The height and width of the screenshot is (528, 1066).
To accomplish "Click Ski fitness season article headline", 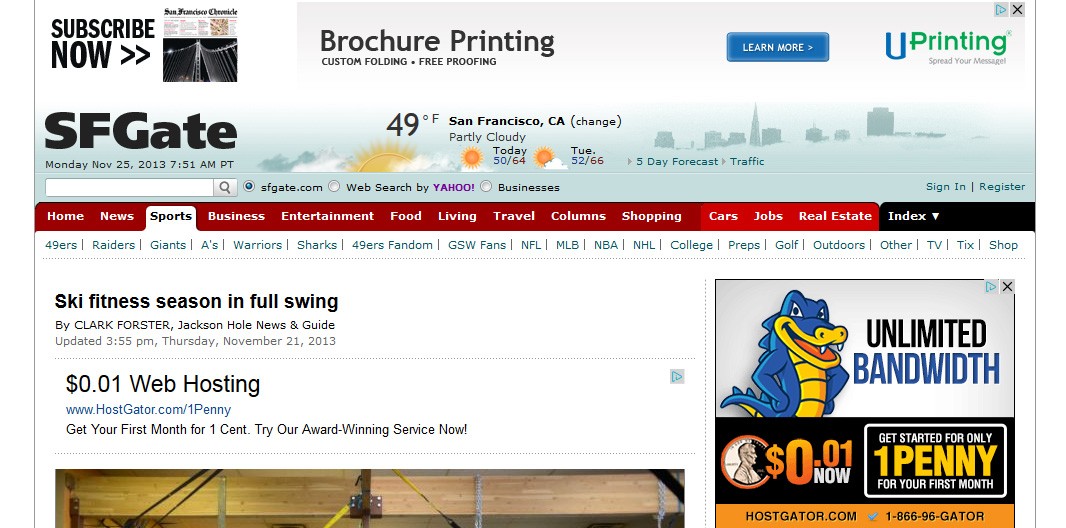I will [x=196, y=302].
